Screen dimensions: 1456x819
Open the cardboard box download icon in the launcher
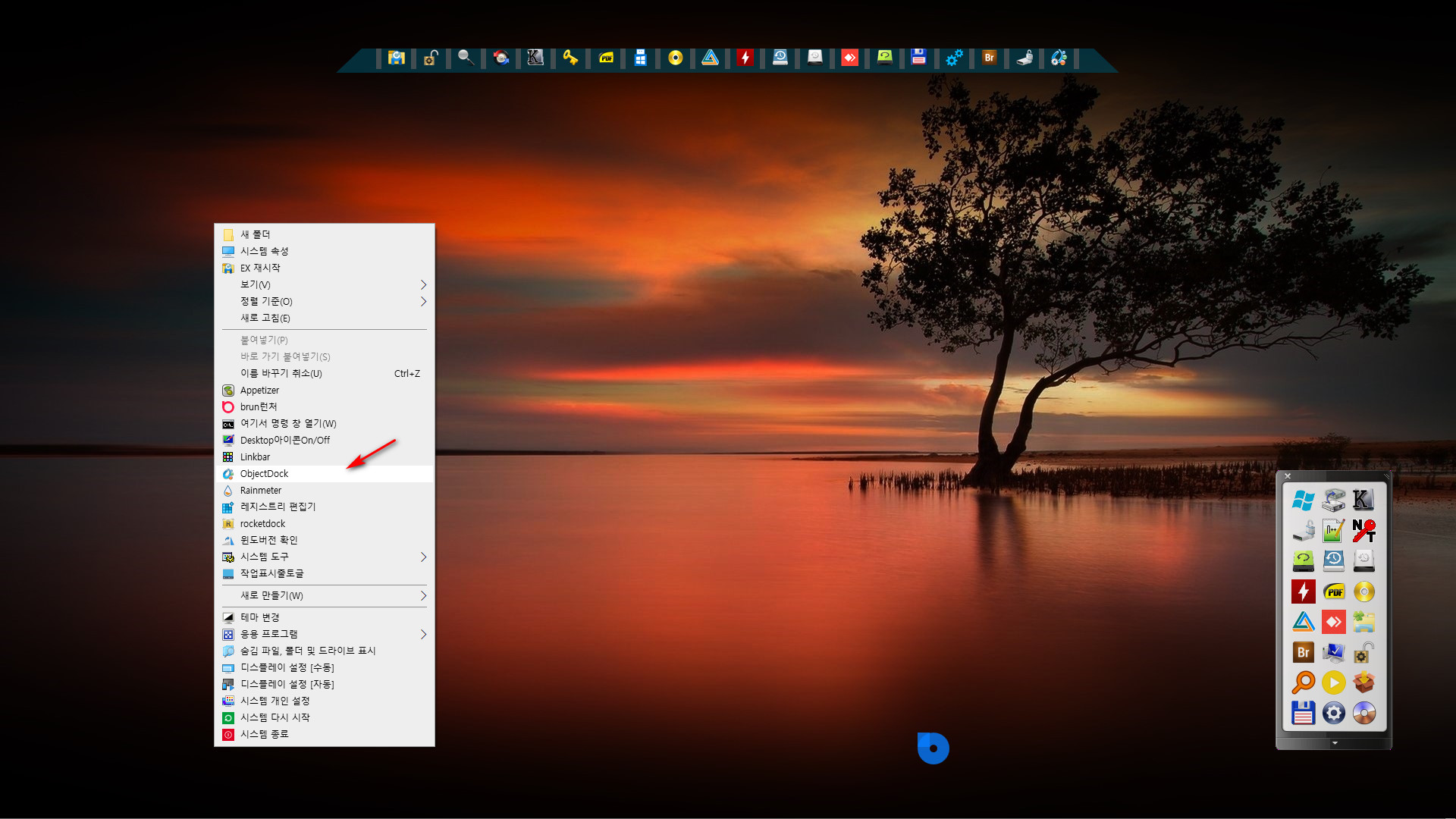pos(1364,682)
